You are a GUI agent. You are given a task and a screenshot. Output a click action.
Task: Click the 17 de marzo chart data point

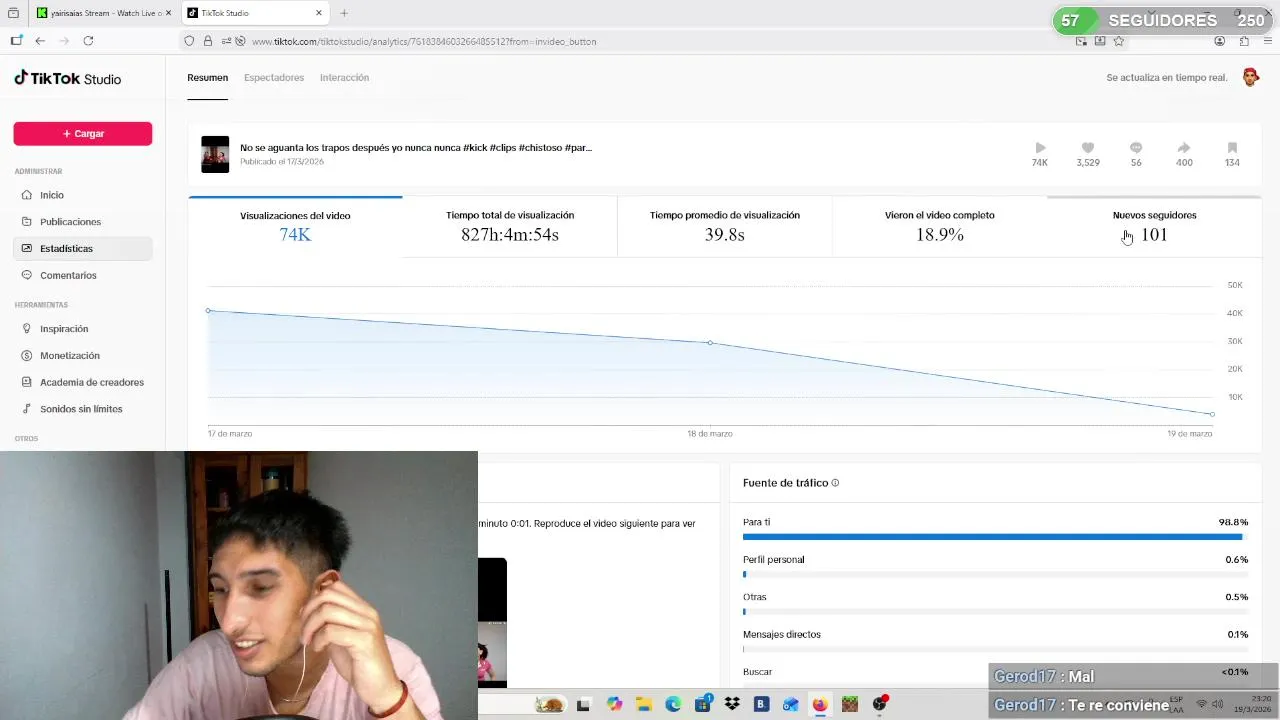coord(208,311)
